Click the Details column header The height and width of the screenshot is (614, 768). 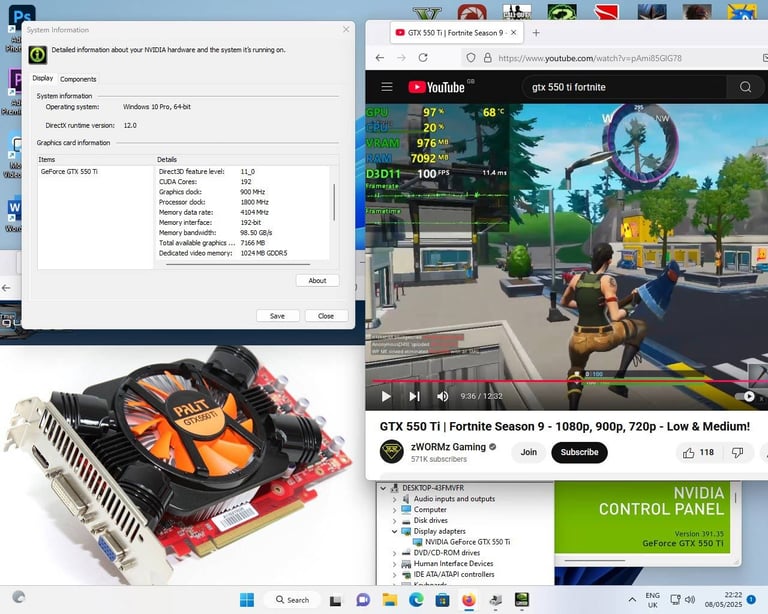click(x=245, y=160)
